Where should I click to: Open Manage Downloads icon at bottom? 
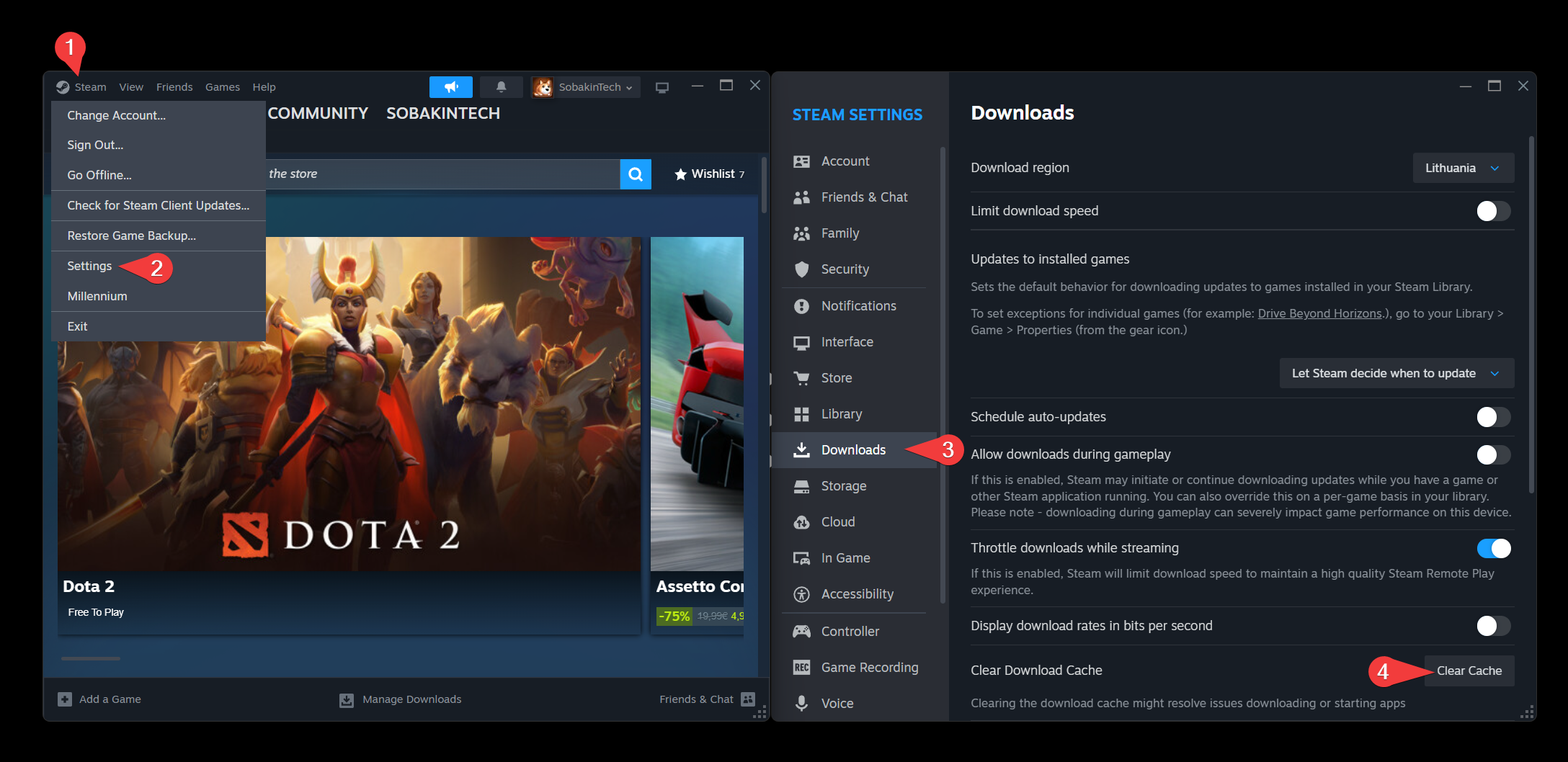pyautogui.click(x=347, y=700)
